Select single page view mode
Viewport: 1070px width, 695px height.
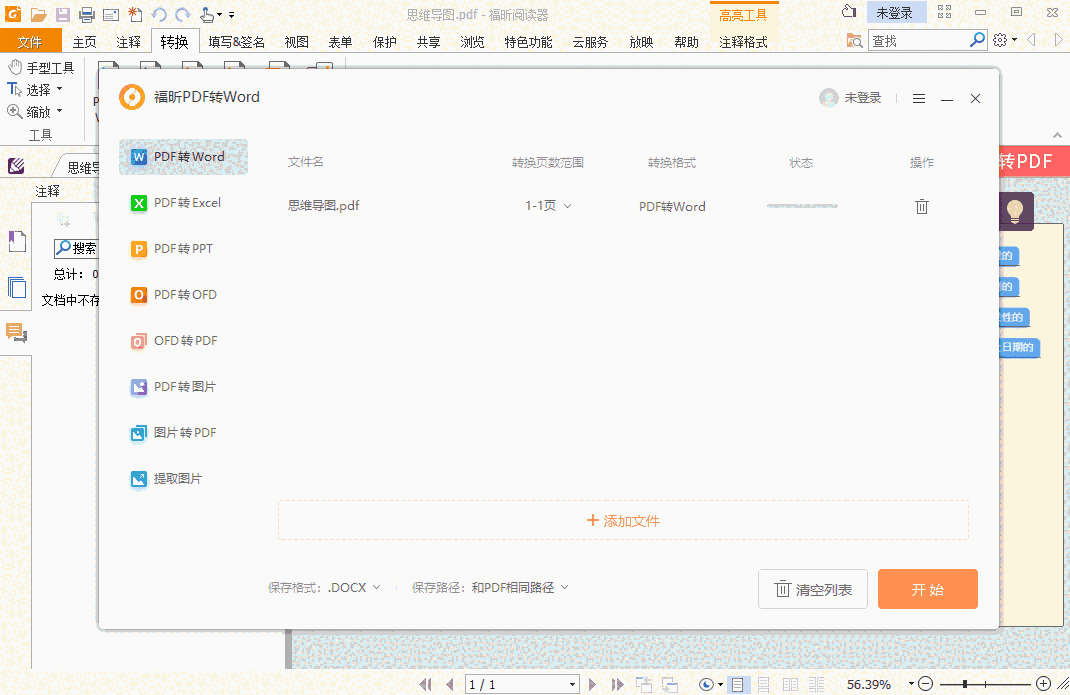click(738, 684)
